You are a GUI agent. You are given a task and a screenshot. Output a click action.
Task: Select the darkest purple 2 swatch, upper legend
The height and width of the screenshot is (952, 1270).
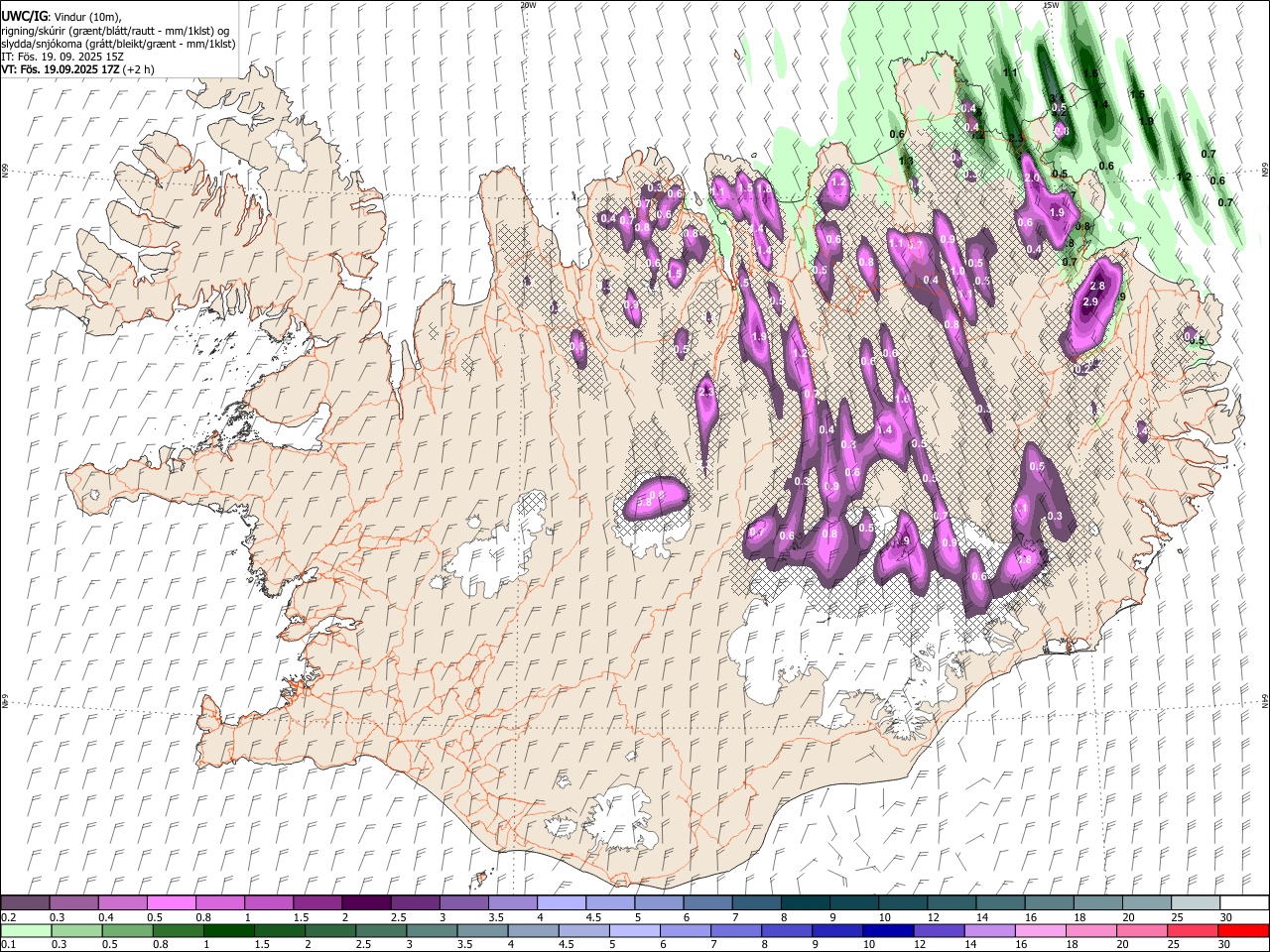(x=365, y=902)
